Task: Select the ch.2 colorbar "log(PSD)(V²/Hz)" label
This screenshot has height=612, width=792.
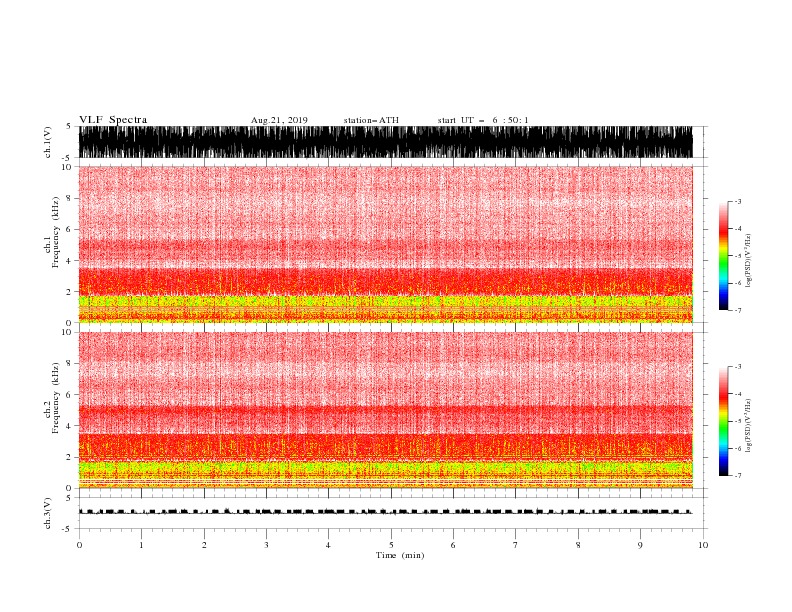Action: 748,426
